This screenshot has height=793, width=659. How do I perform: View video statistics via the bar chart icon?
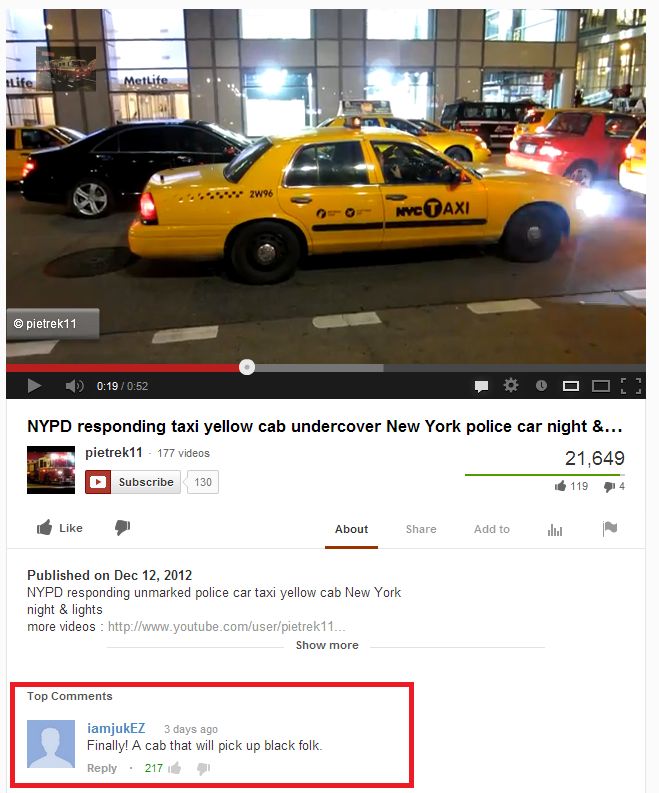(555, 530)
